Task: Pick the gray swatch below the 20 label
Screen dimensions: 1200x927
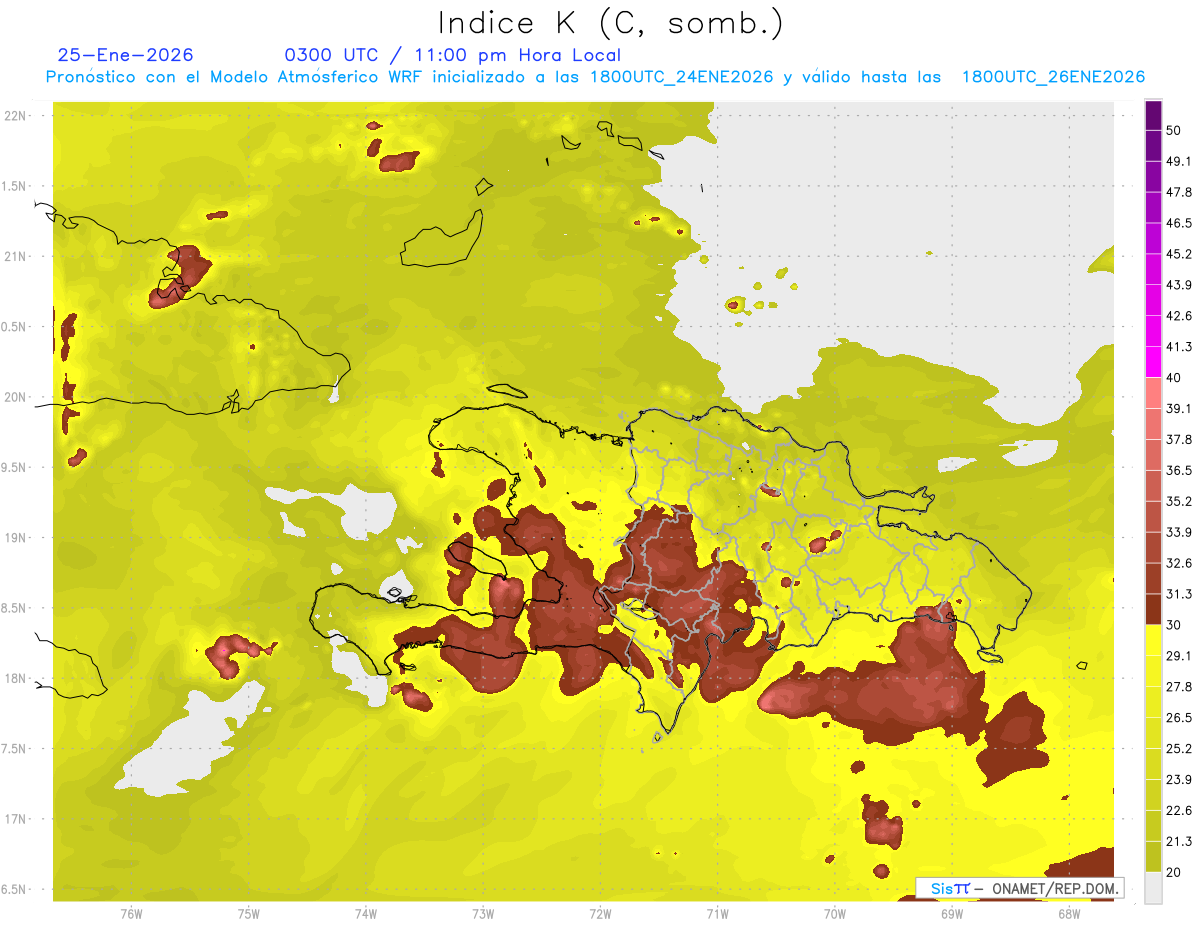Action: coord(1153,888)
